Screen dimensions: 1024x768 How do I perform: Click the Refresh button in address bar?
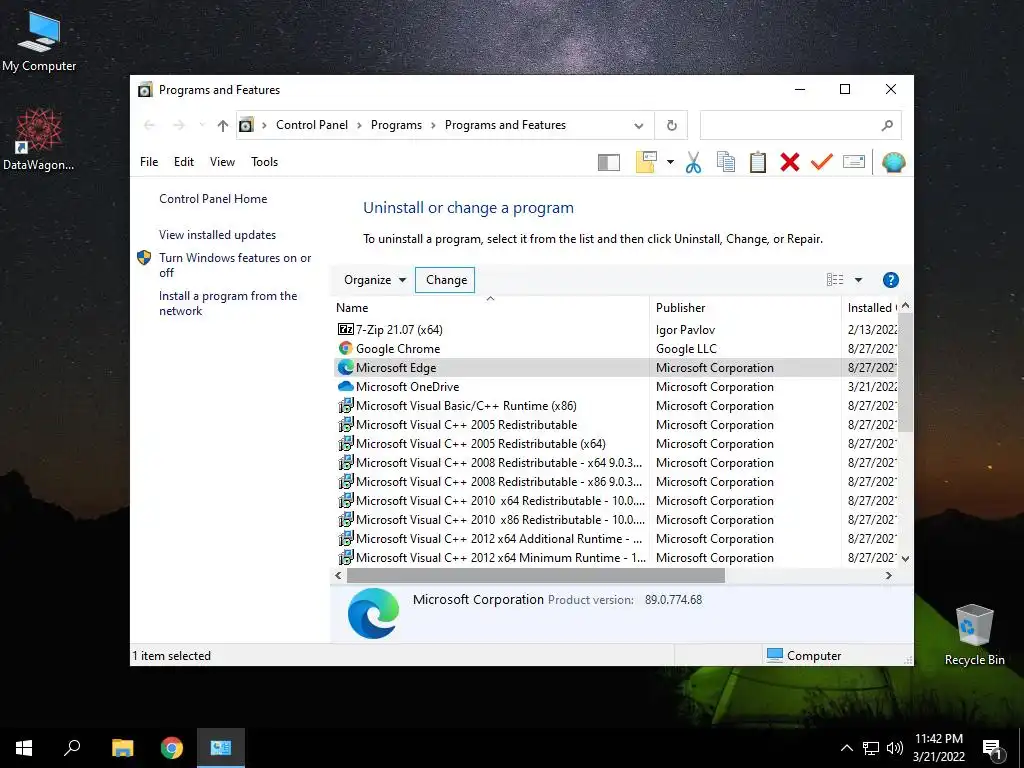[x=671, y=125]
